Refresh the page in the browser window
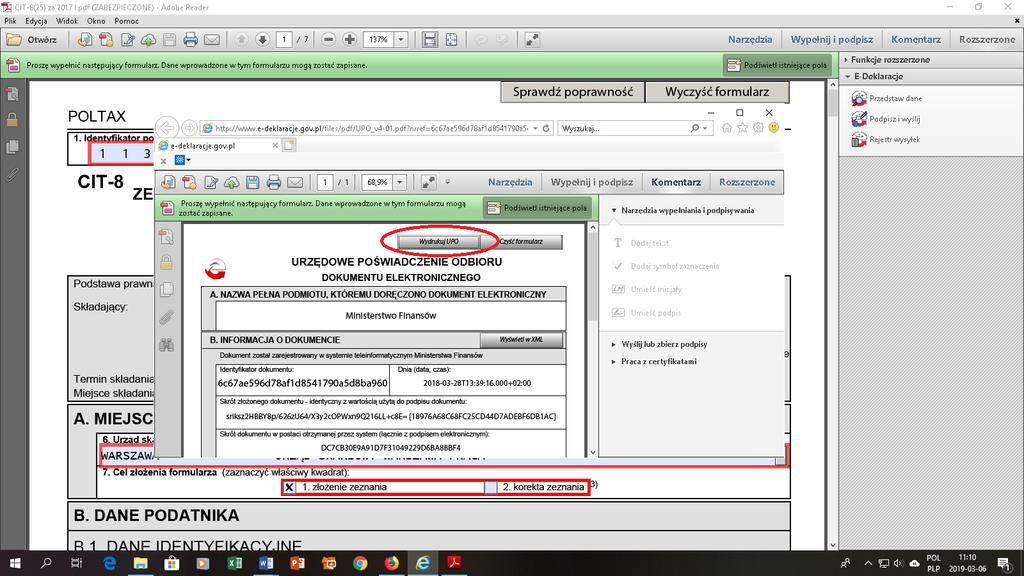The height and width of the screenshot is (576, 1024). tap(546, 129)
